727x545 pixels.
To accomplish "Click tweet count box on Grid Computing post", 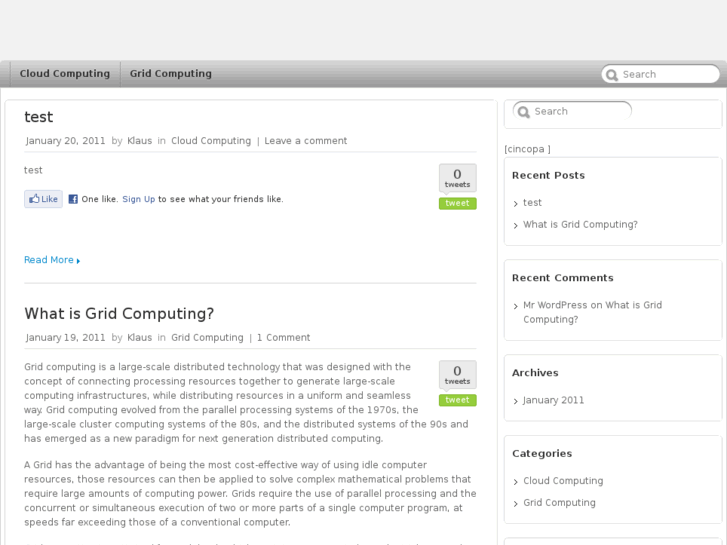I will (457, 374).
